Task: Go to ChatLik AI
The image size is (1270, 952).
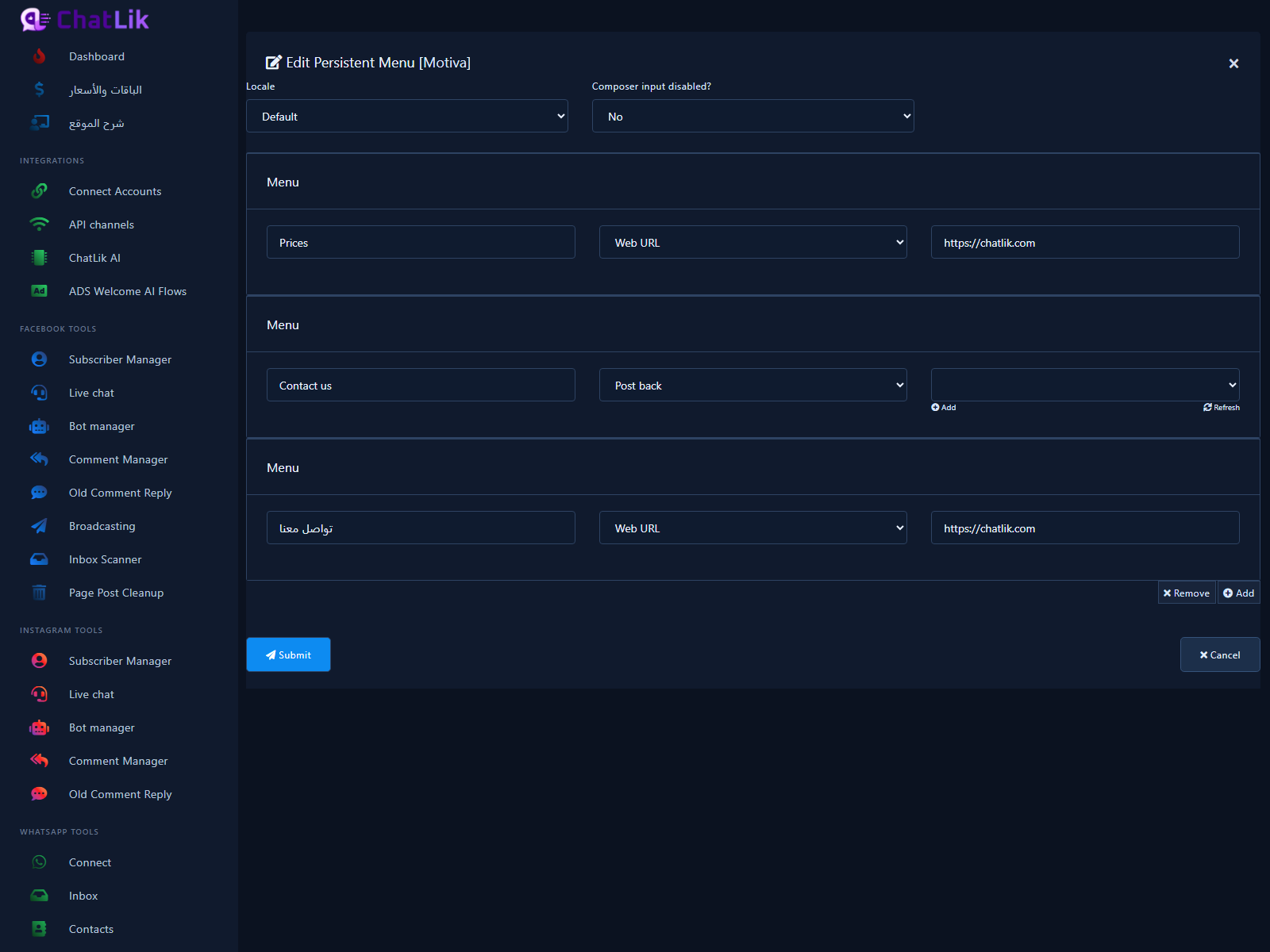Action: point(94,258)
